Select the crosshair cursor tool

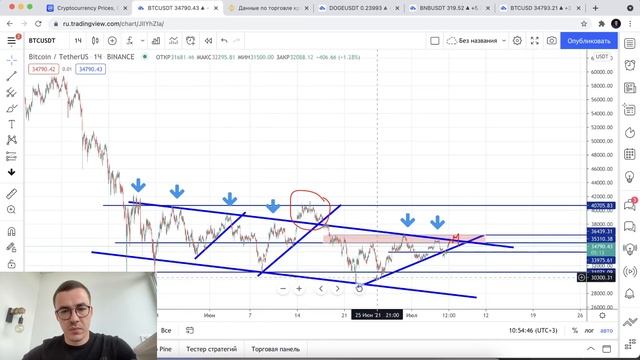[x=11, y=60]
